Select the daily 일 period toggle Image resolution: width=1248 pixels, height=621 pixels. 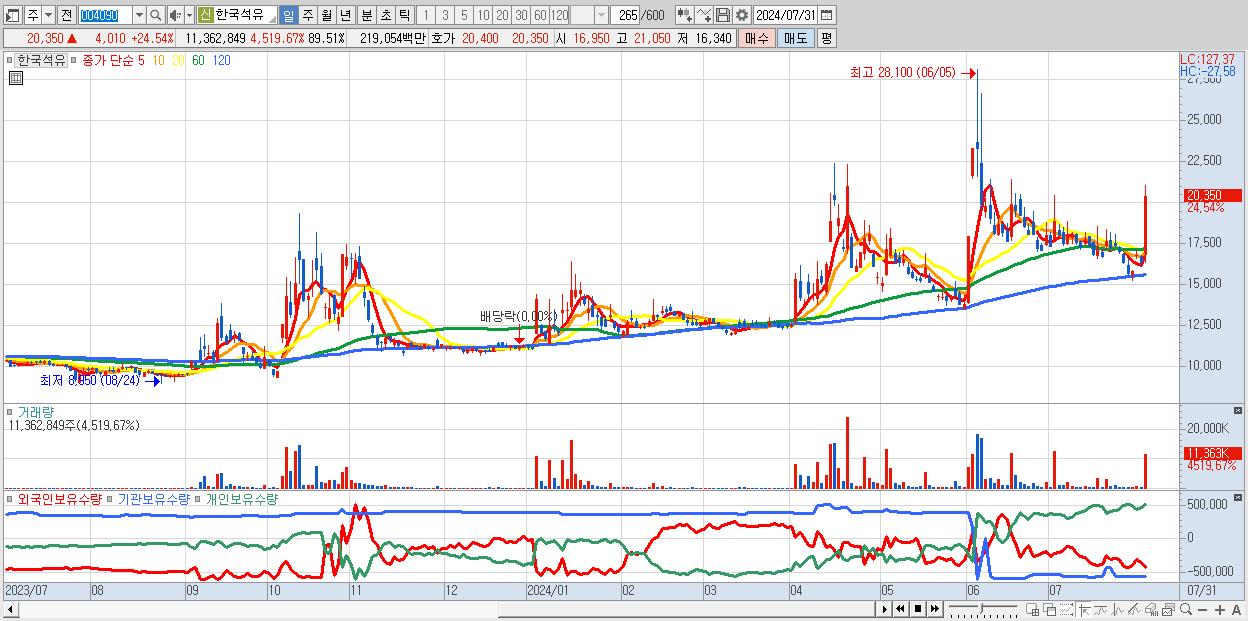pos(288,15)
